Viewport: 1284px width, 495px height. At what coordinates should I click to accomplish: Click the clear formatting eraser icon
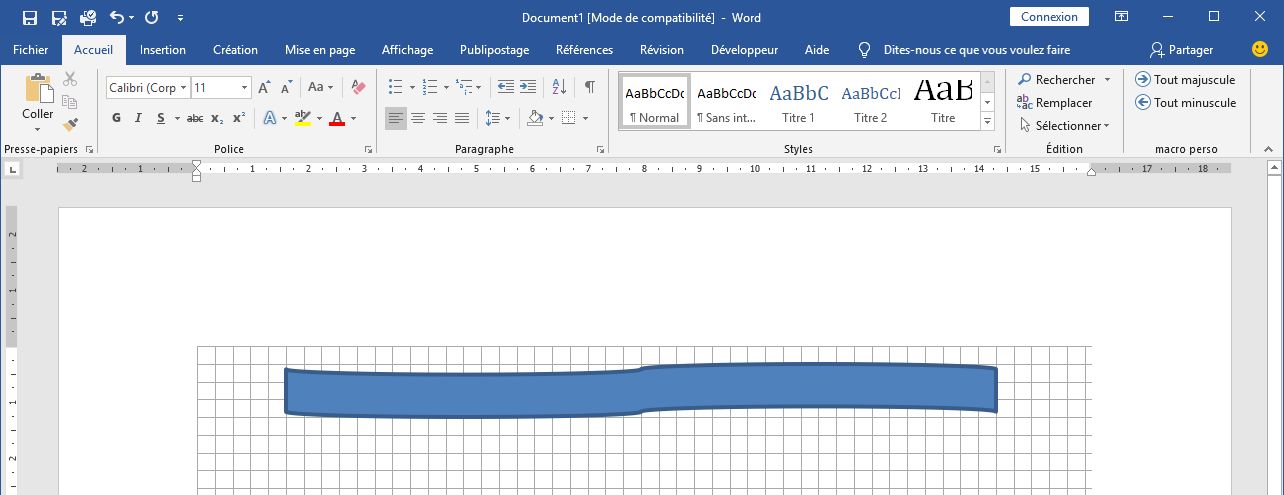(x=359, y=88)
